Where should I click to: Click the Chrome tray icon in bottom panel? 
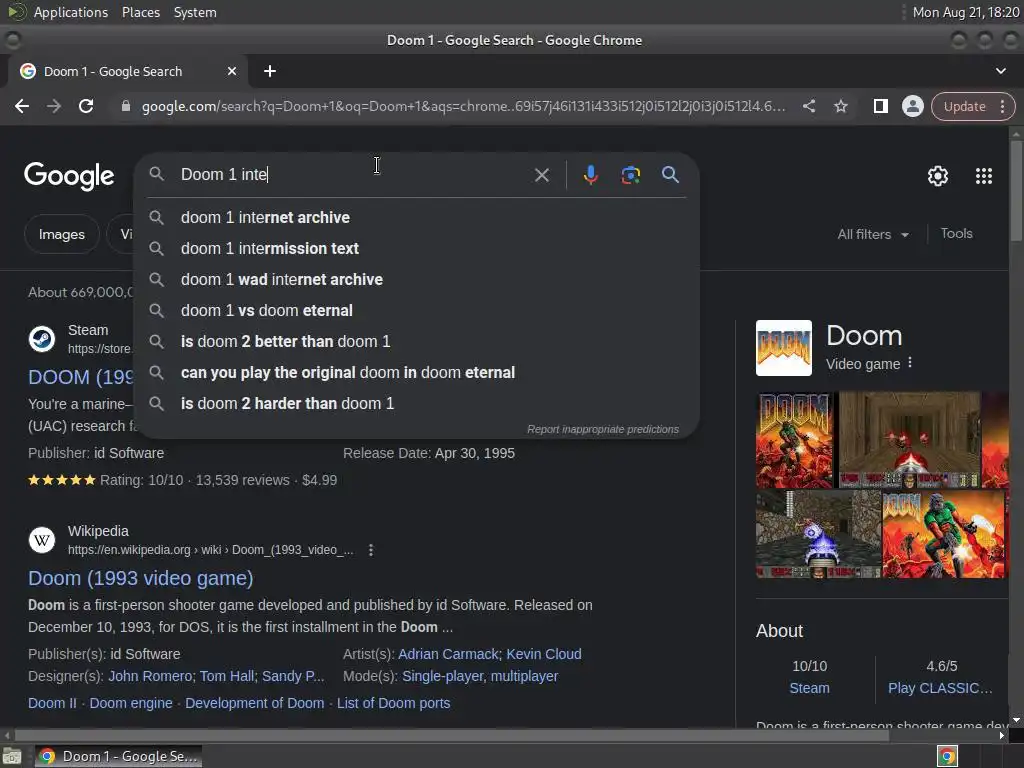pos(947,756)
